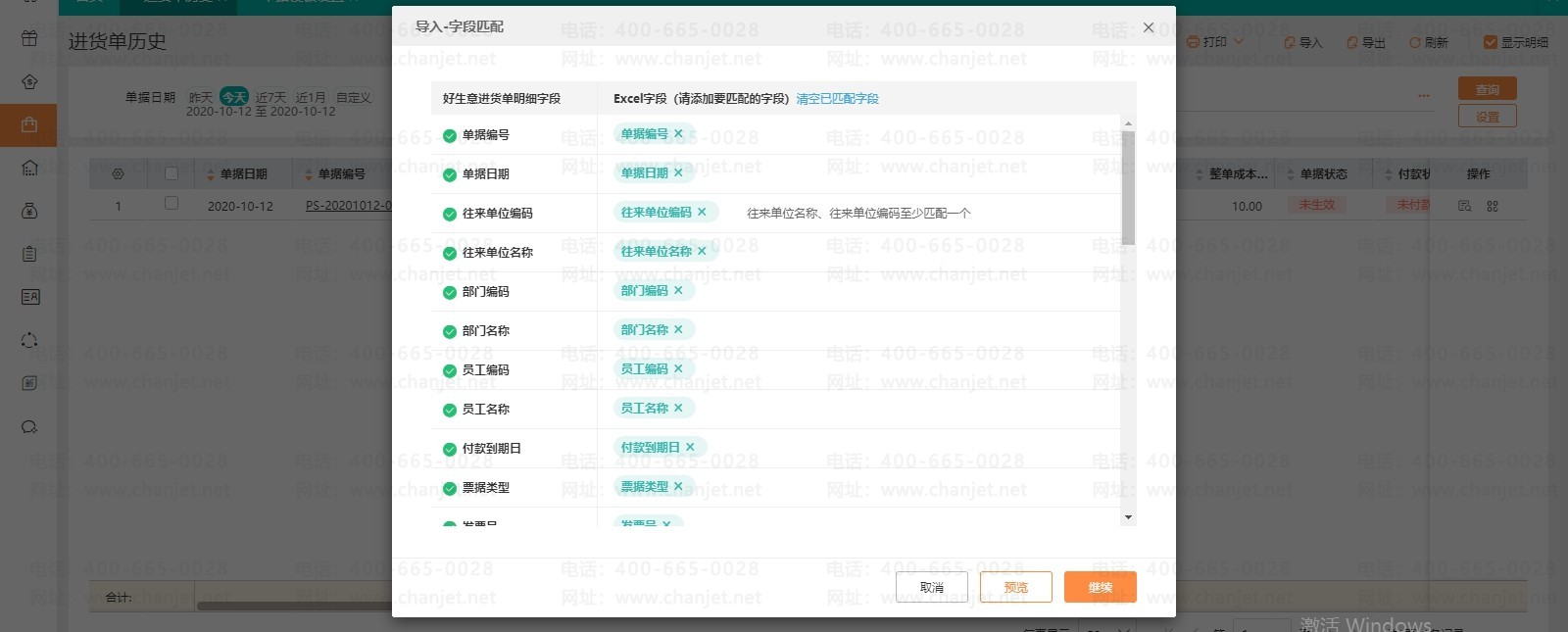Select the 近1月 date filter
The height and width of the screenshot is (632, 1568).
[x=311, y=98]
